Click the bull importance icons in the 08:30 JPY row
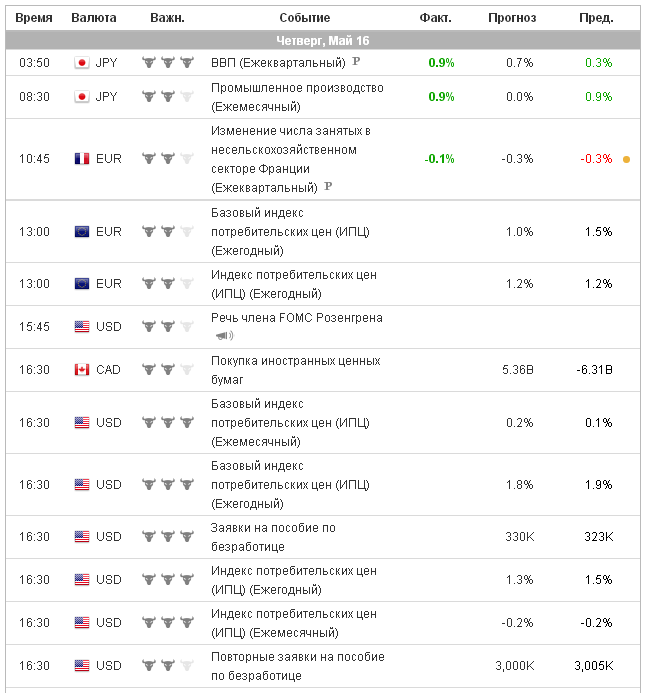Screen dimensions: 646x693 point(167,97)
